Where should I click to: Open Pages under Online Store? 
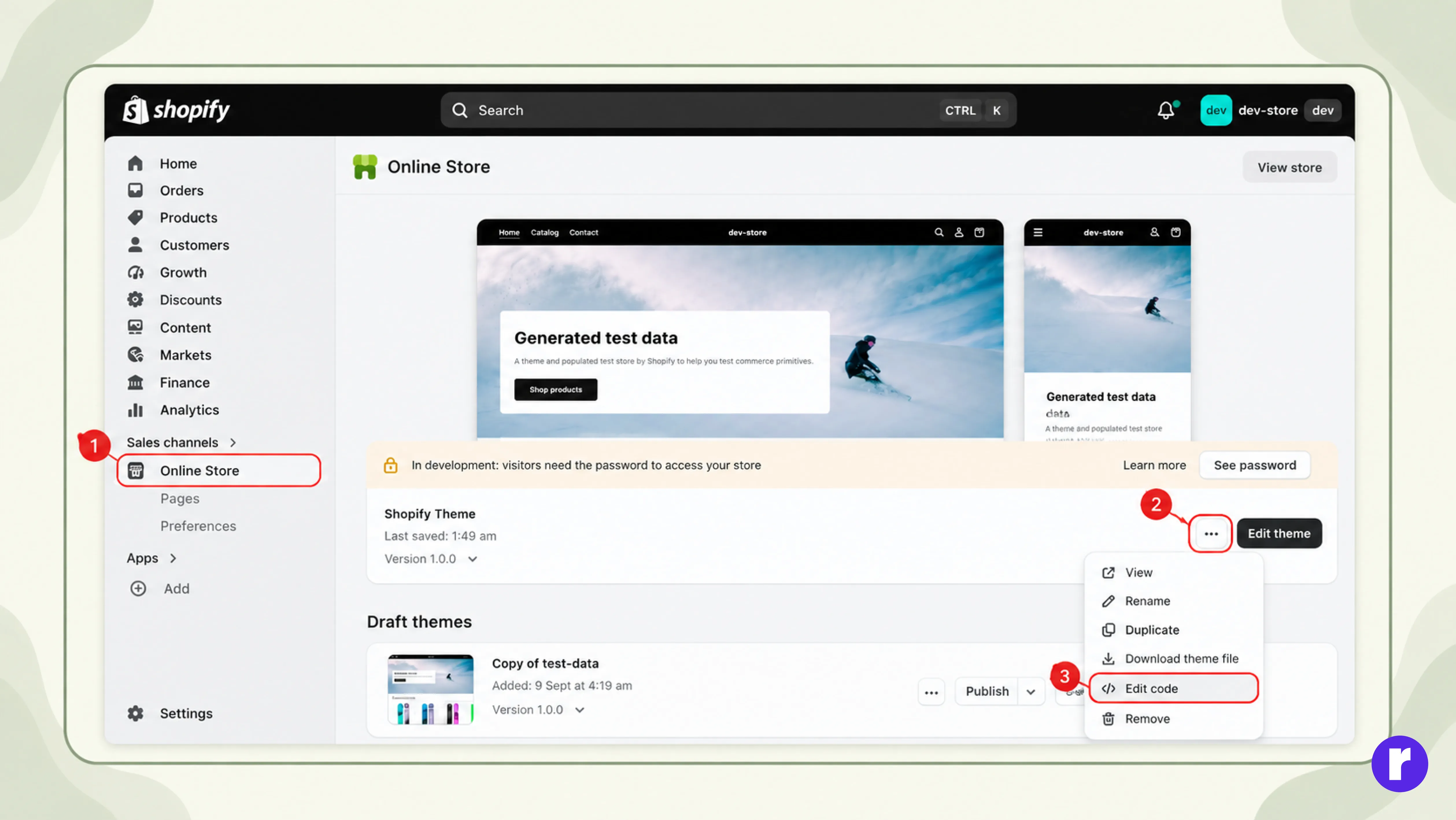point(180,498)
